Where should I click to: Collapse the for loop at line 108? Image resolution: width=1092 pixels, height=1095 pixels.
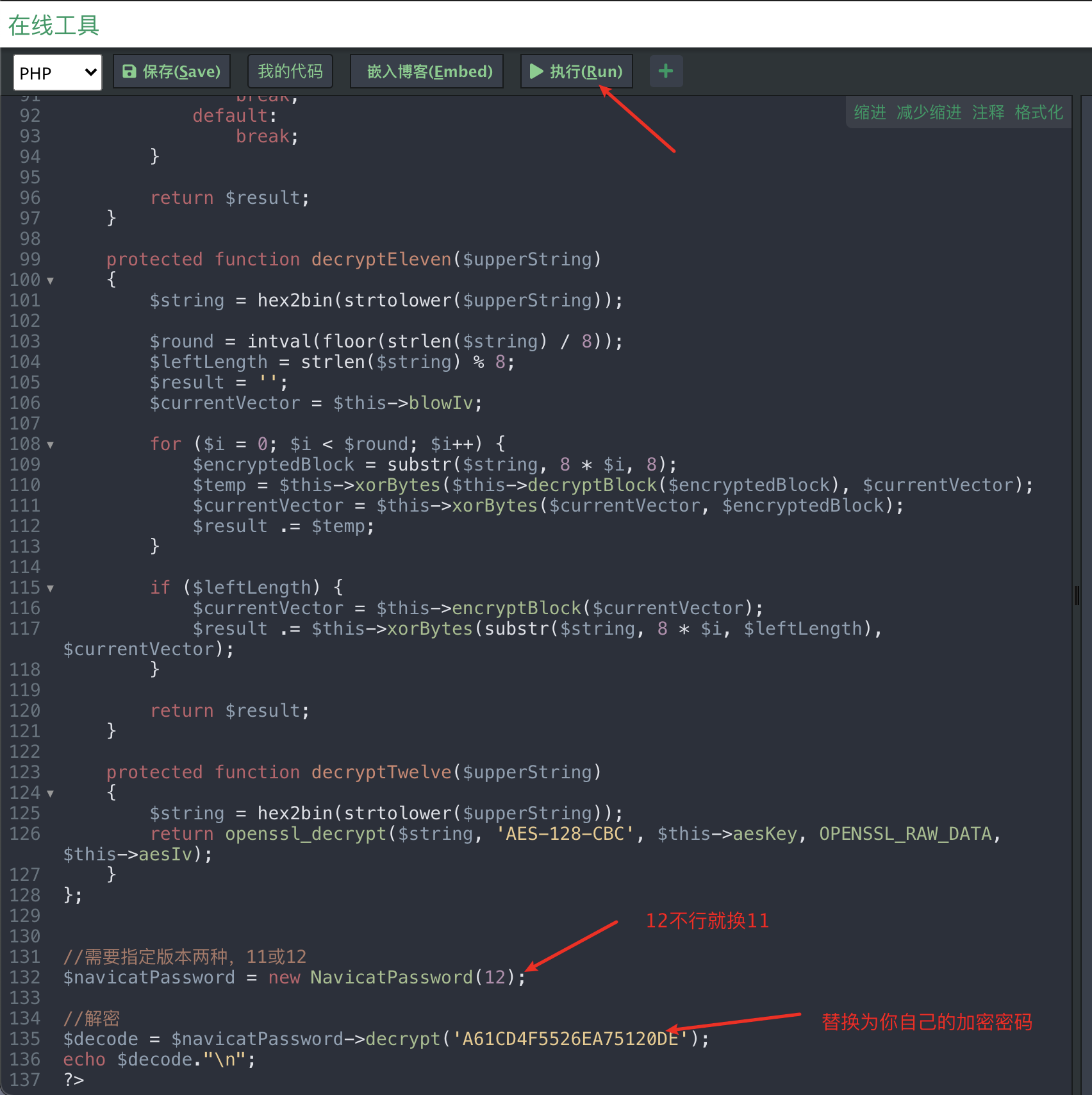pyautogui.click(x=50, y=445)
